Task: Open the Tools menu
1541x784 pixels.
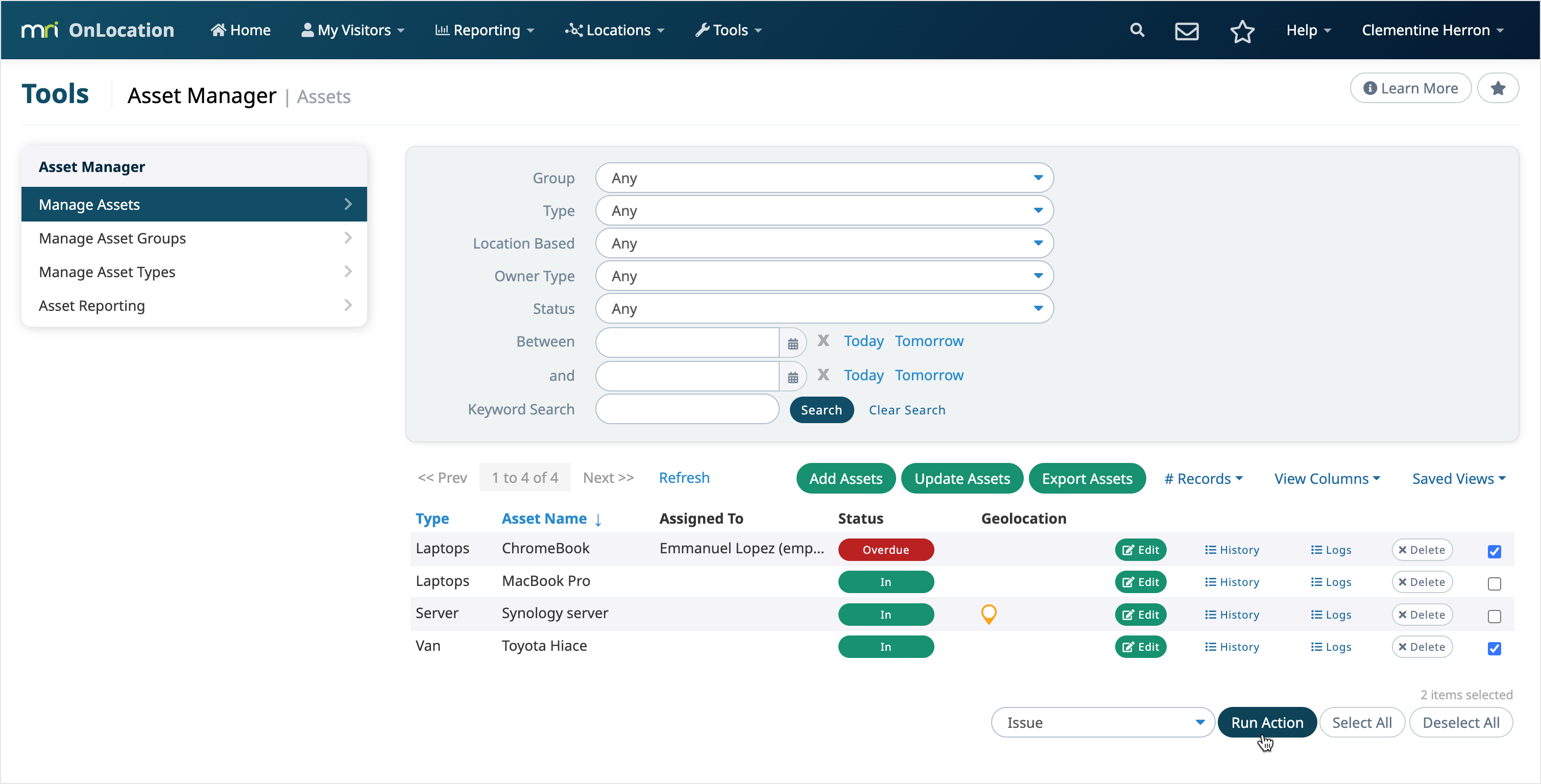Action: click(x=729, y=30)
